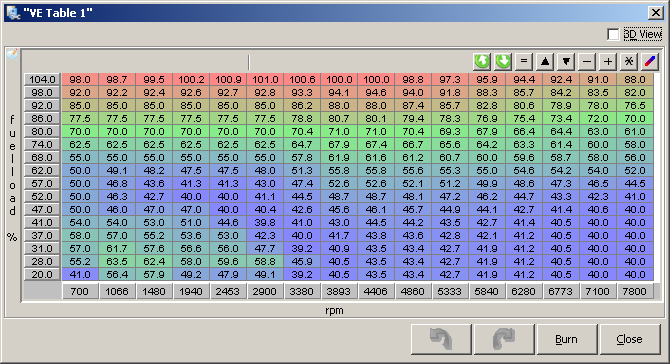Image resolution: width=670 pixels, height=364 pixels.
Task: Select VE cell 100.9 under 2453 rpm
Action: coord(228,79)
